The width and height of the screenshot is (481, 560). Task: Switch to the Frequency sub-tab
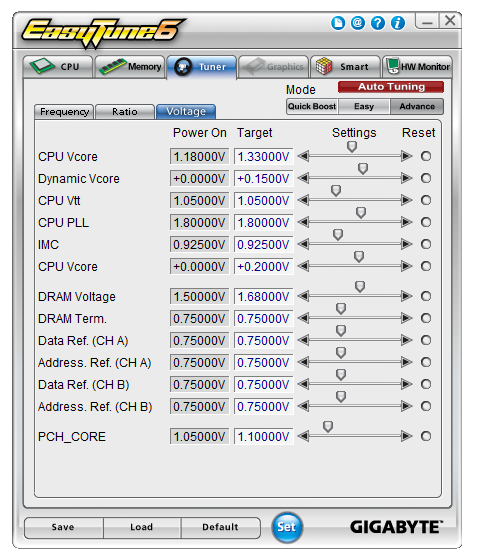tap(64, 112)
